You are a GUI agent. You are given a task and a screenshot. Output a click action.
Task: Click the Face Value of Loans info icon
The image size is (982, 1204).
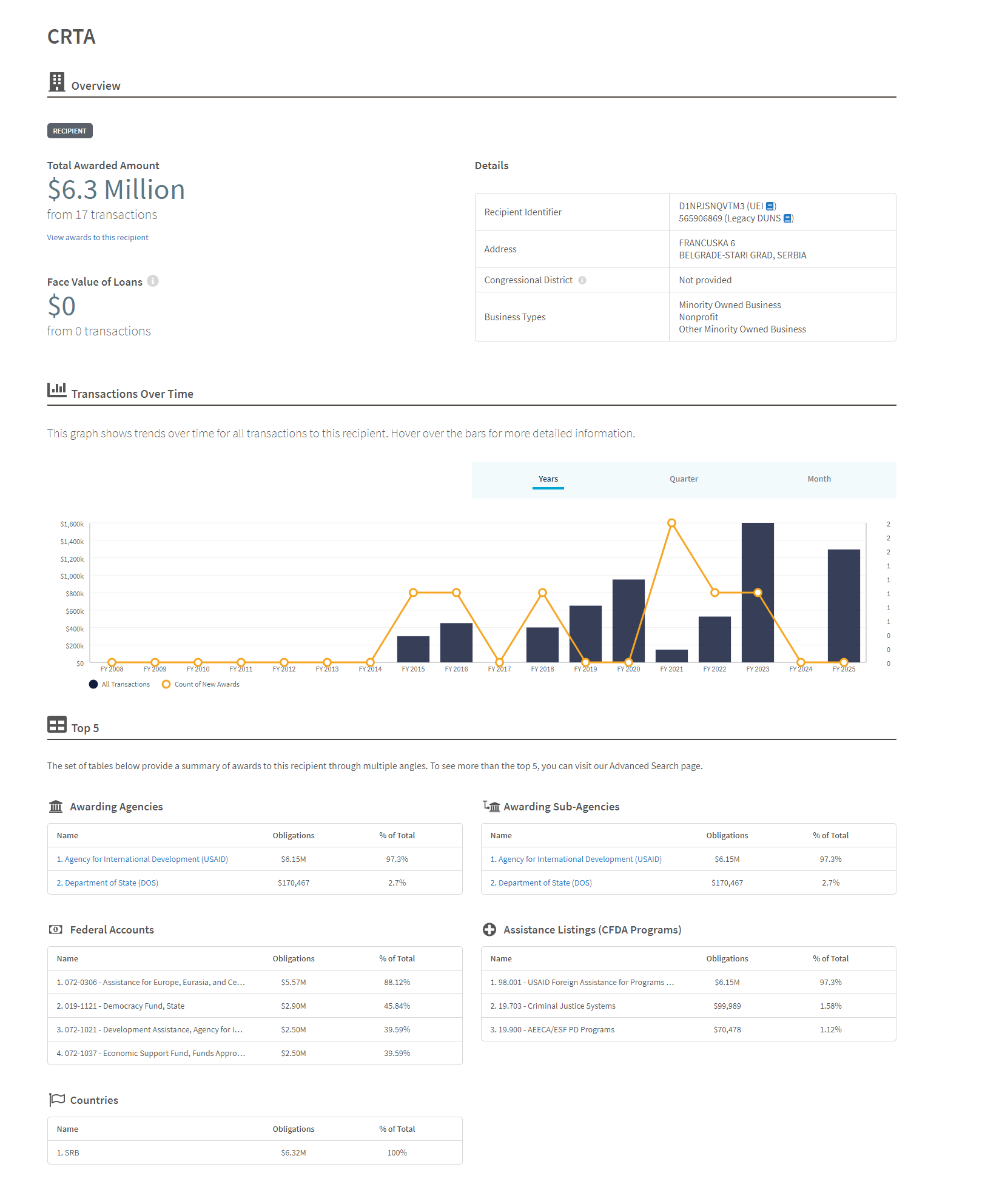[153, 281]
